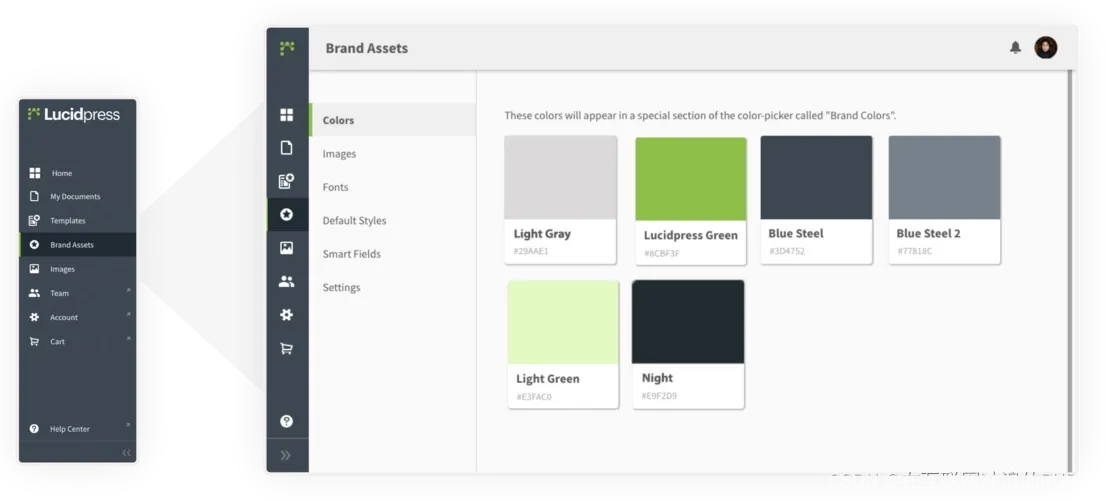Click Help Center question icon in expanded sidebar
Screen dimensions: 1105x500
[34, 428]
